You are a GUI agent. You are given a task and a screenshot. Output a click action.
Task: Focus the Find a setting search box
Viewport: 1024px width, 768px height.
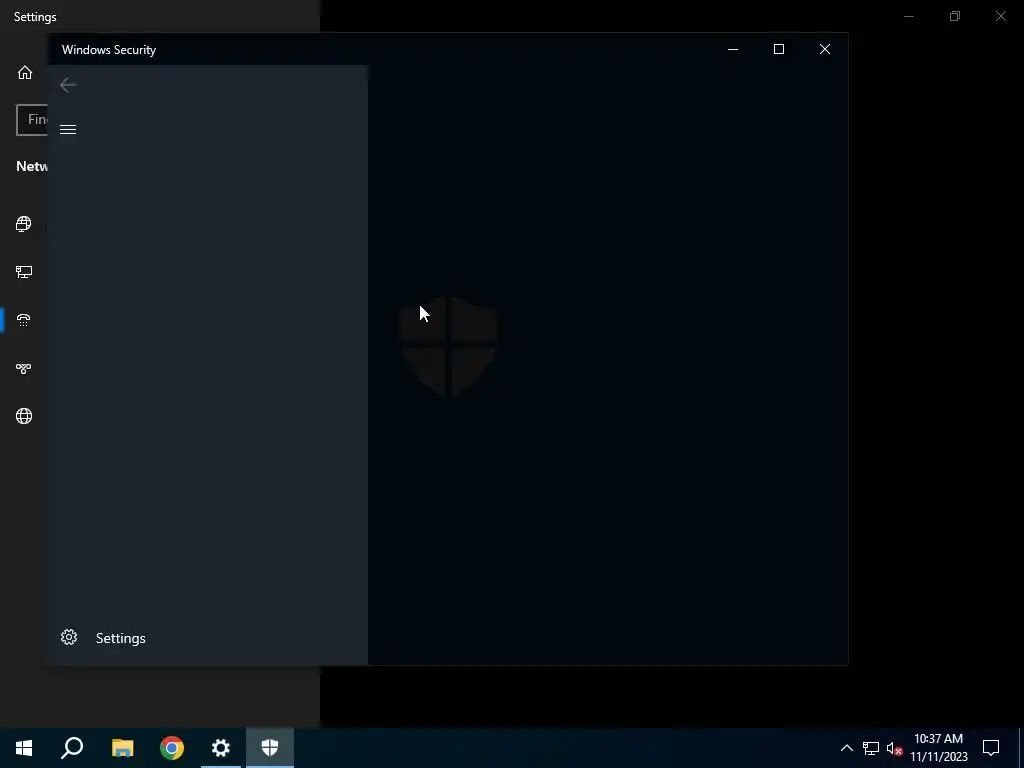coord(32,120)
